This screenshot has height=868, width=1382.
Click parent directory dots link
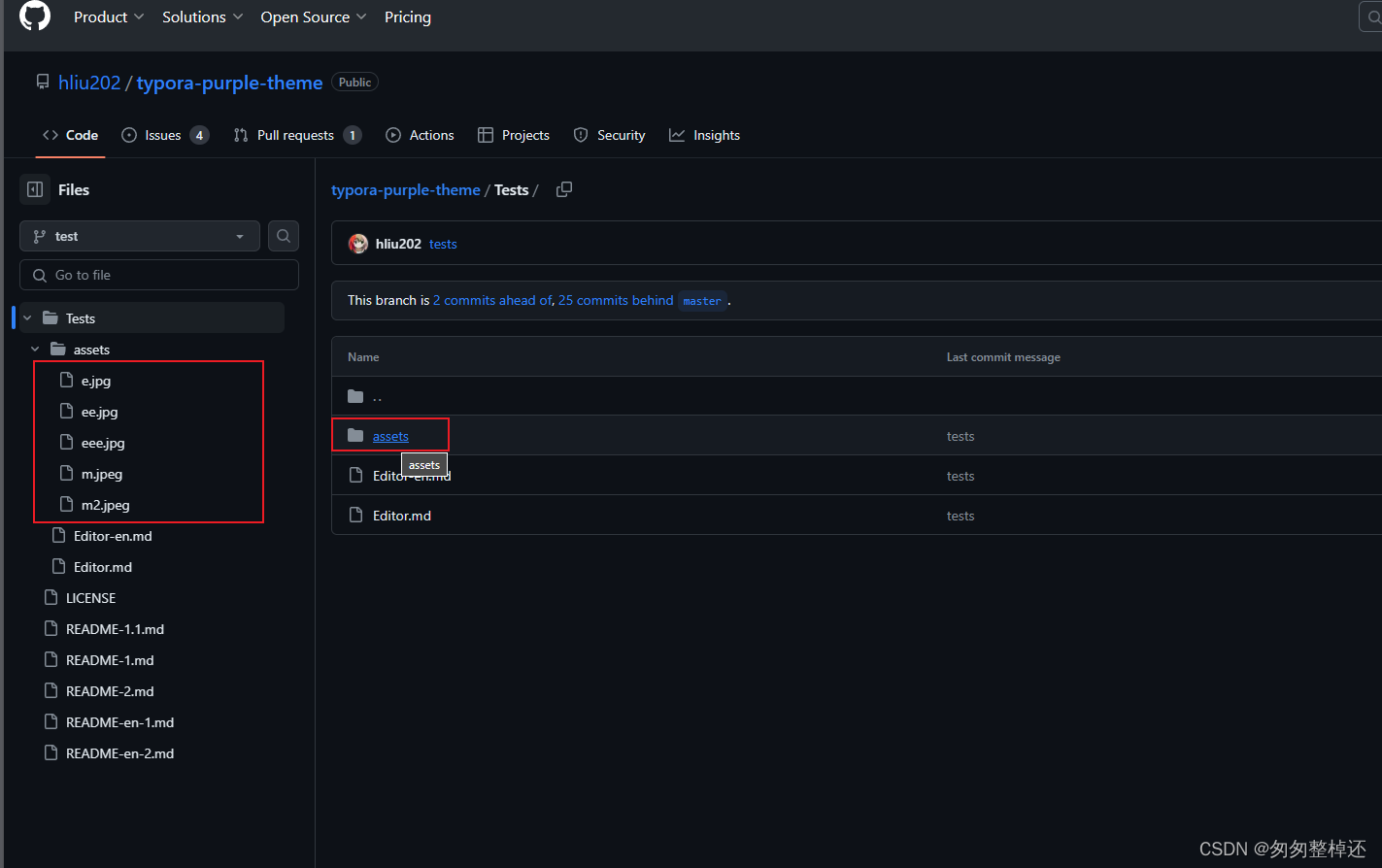[378, 397]
